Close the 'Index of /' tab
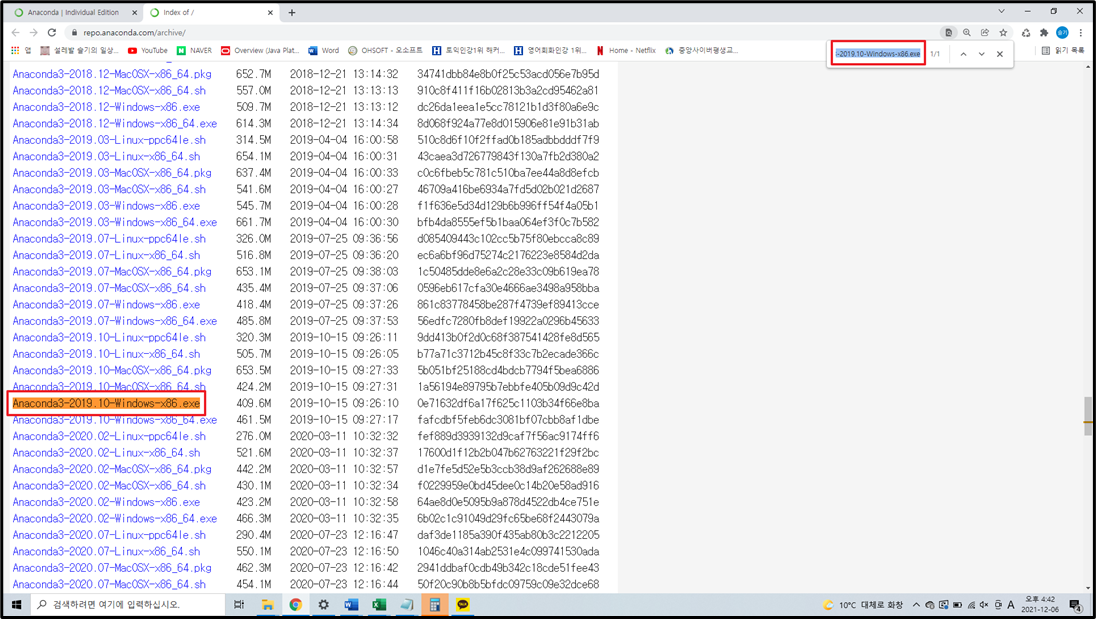This screenshot has width=1096, height=619. (x=271, y=12)
